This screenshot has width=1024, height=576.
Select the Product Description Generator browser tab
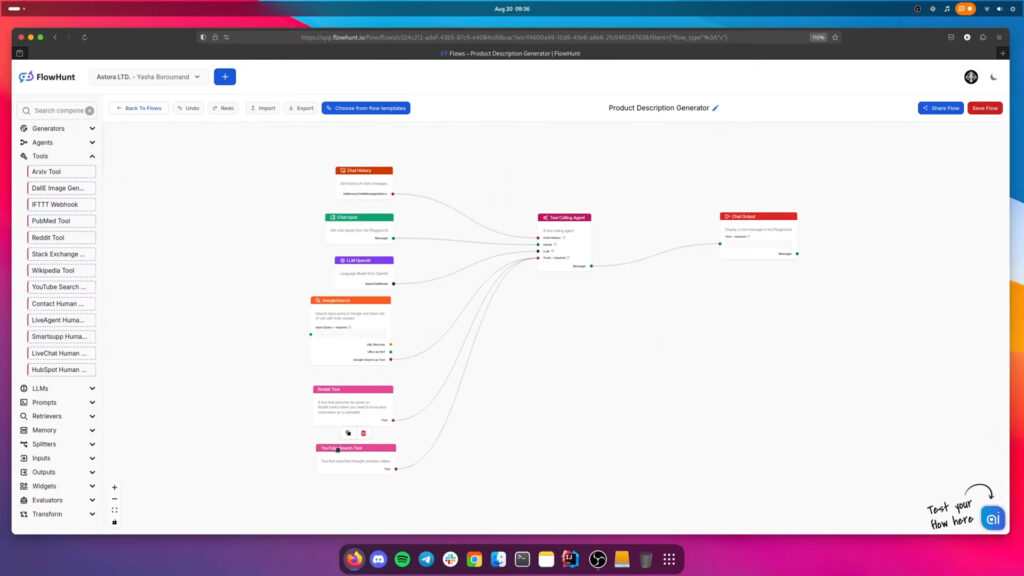512,54
